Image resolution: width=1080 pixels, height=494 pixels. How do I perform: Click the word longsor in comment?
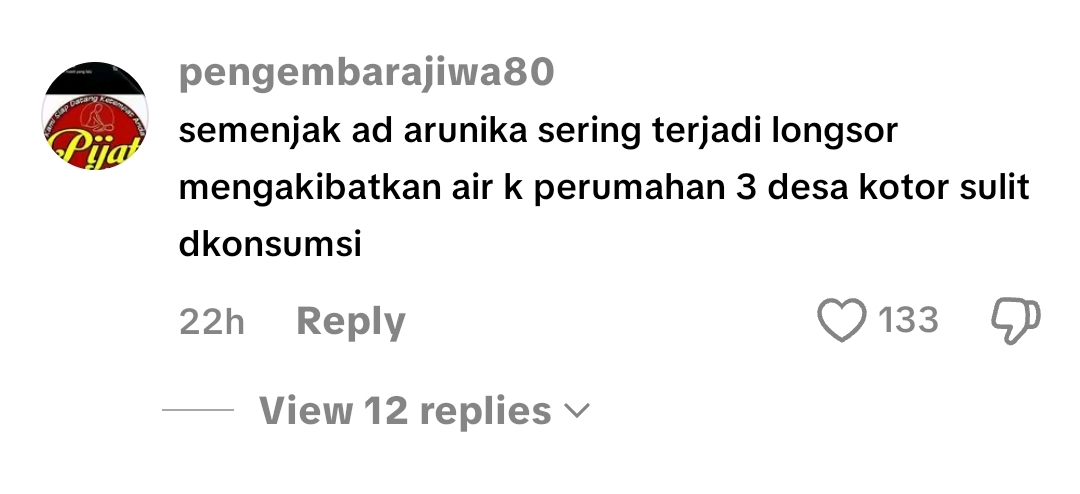tap(834, 131)
